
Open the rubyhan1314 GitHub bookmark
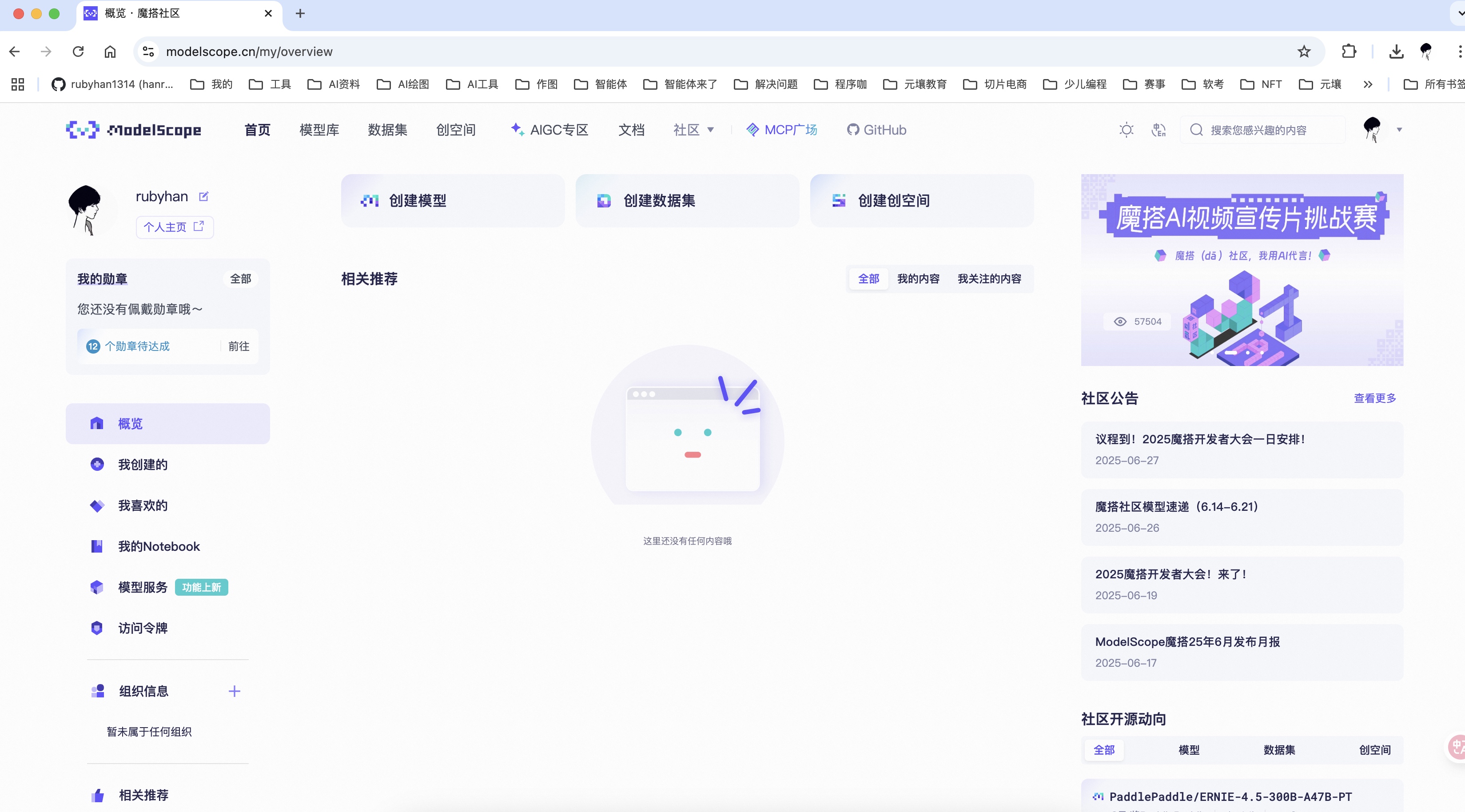tap(112, 84)
